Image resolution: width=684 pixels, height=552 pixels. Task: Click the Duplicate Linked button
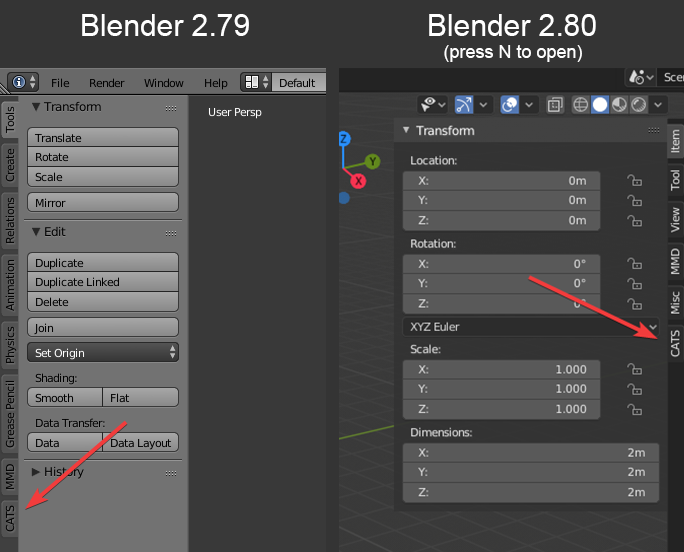pos(103,282)
